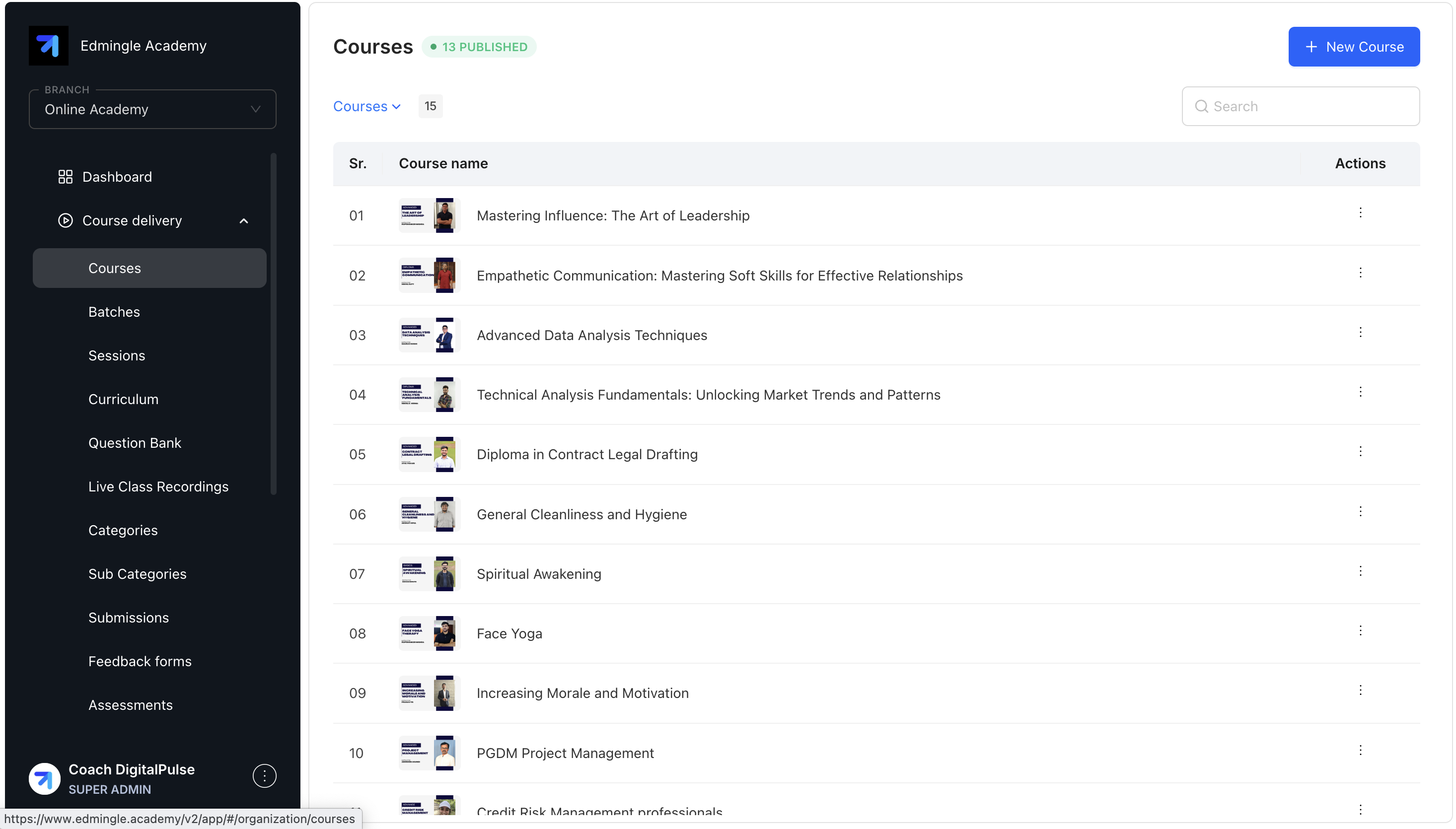Click the 13 PUBLISHED status indicator
Viewport: 1456px width, 829px height.
point(478,47)
